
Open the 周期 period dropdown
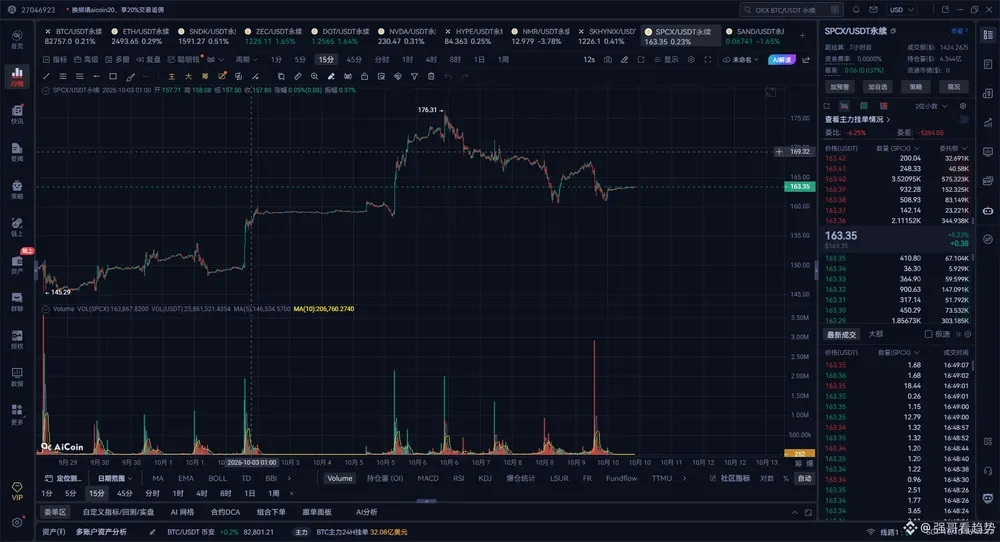pos(246,59)
